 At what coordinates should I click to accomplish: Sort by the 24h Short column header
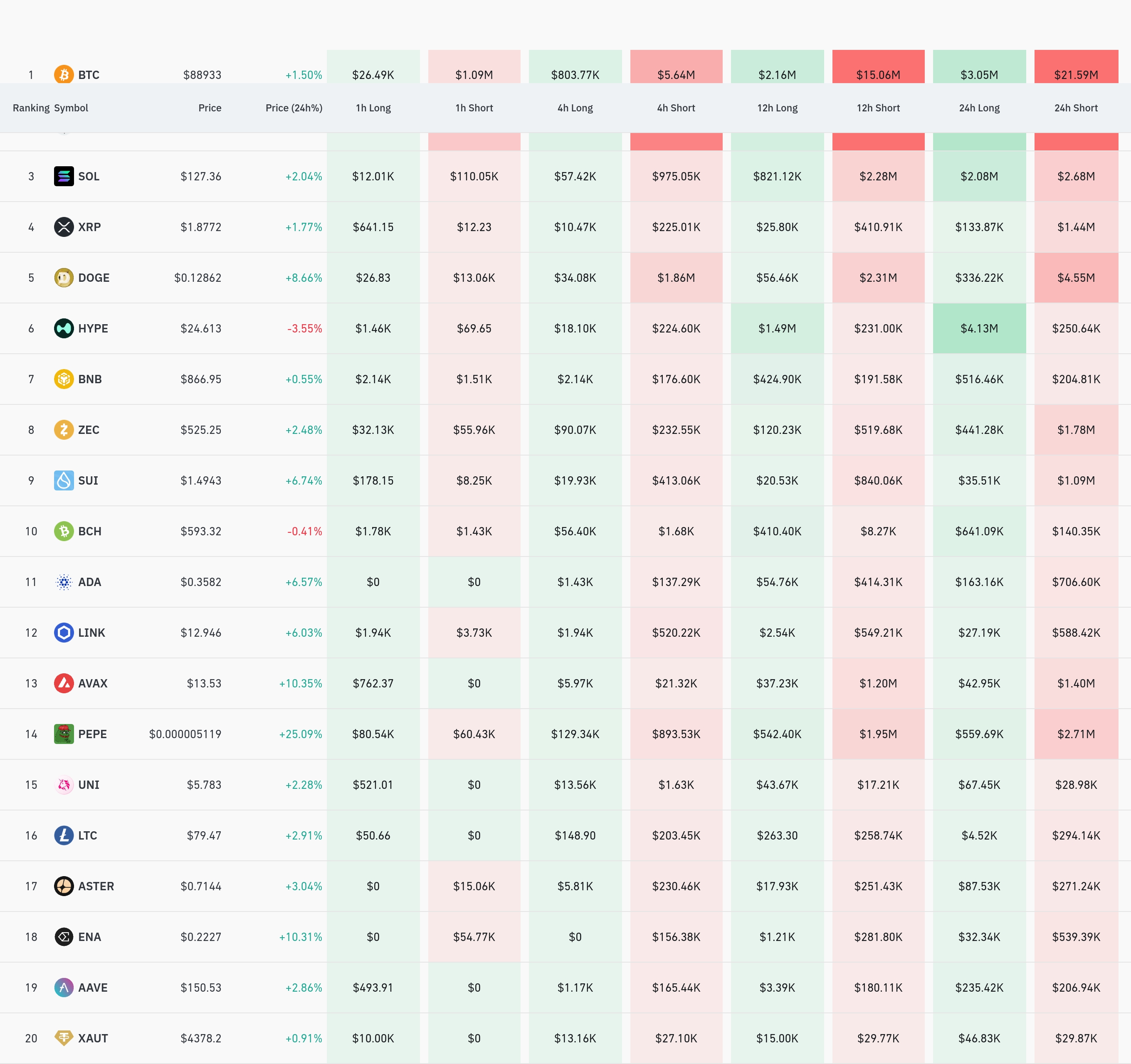(1075, 108)
